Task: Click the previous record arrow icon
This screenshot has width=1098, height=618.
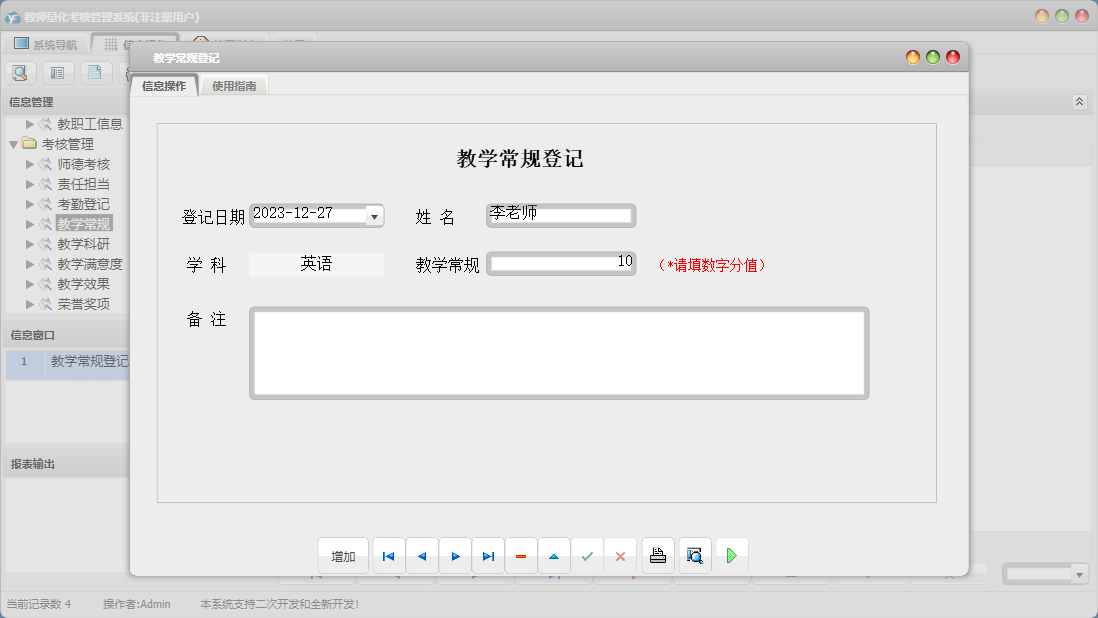Action: click(421, 555)
